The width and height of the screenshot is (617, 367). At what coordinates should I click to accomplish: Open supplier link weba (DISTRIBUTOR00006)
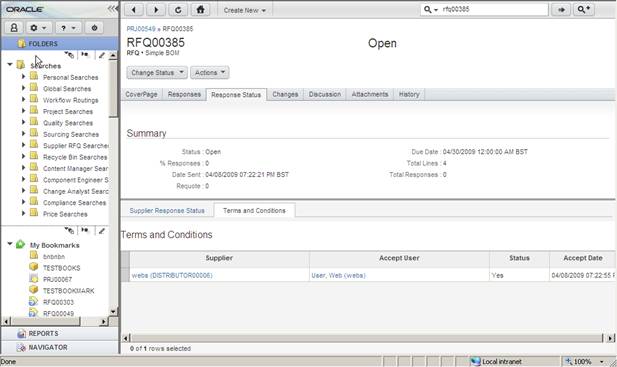click(172, 275)
